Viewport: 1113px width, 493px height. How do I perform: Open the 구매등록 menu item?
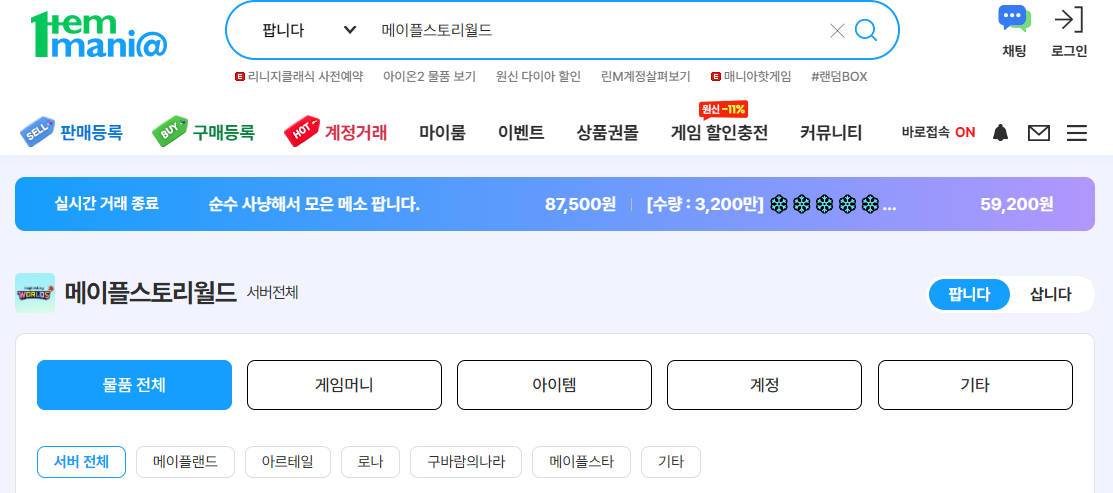(224, 133)
